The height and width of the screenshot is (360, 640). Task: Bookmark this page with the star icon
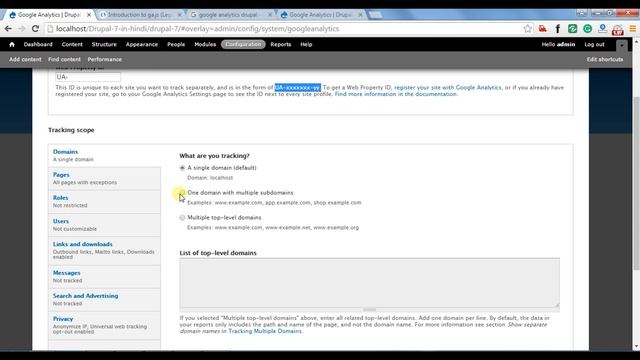[x=528, y=29]
